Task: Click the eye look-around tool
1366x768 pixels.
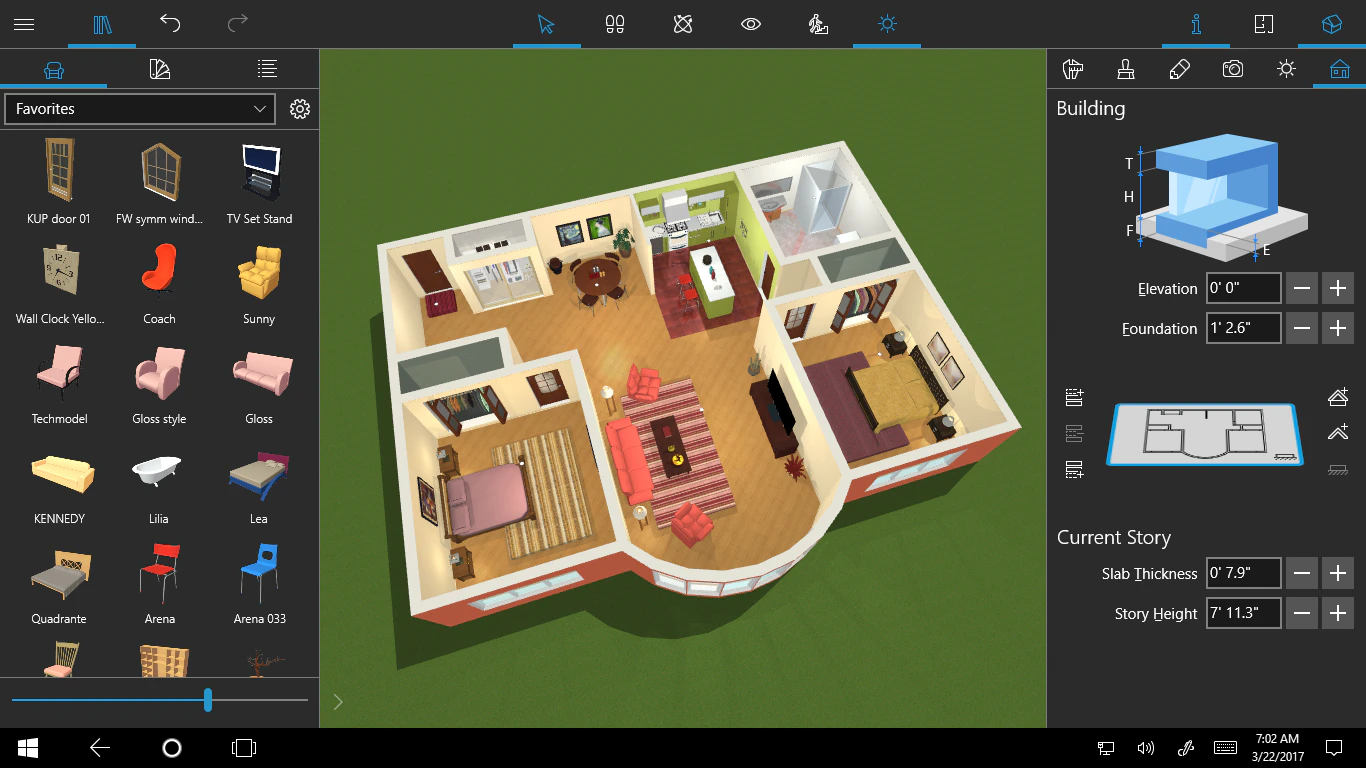Action: [751, 24]
